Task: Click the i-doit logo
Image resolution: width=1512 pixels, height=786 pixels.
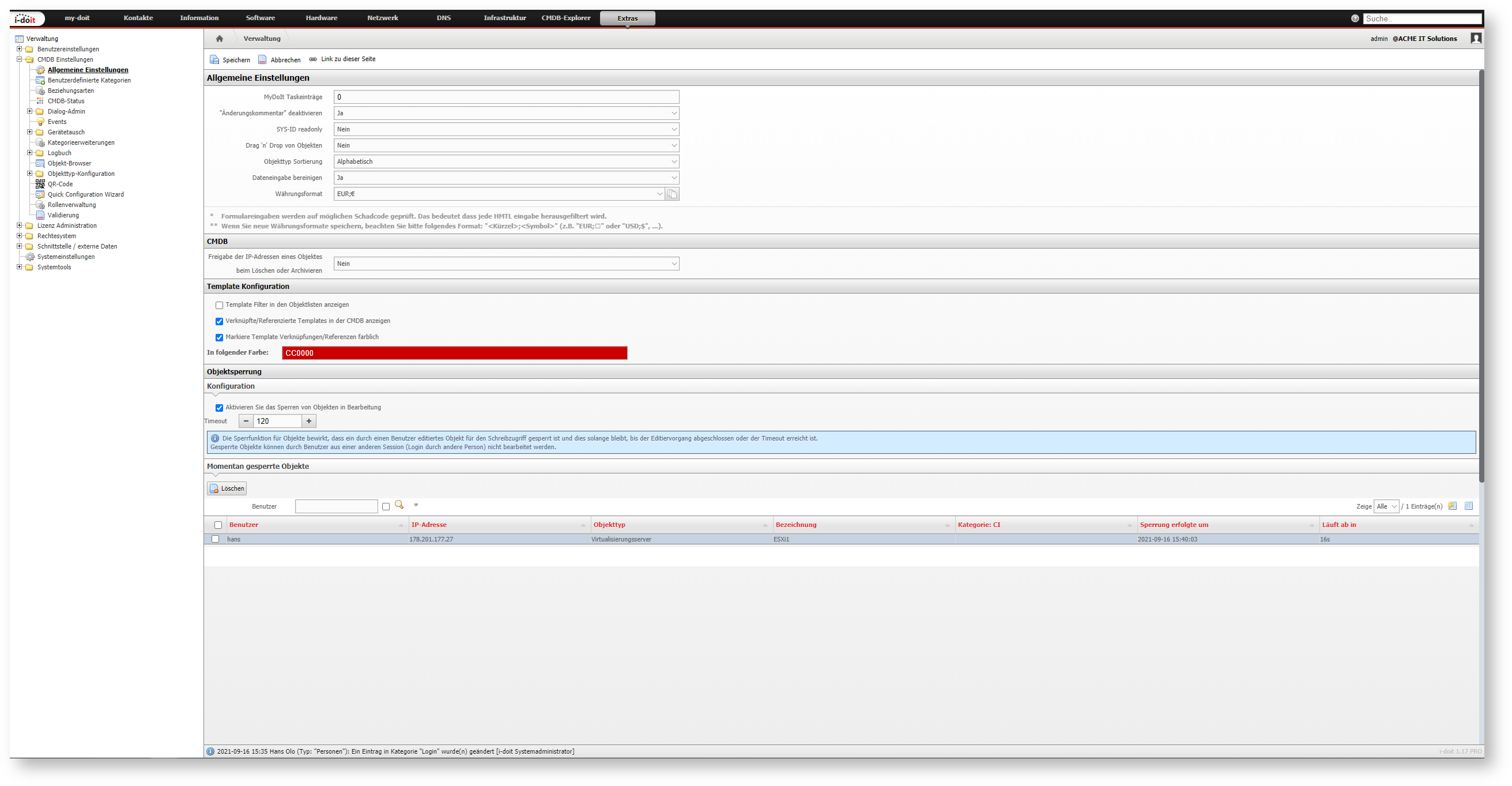Action: tap(25, 19)
